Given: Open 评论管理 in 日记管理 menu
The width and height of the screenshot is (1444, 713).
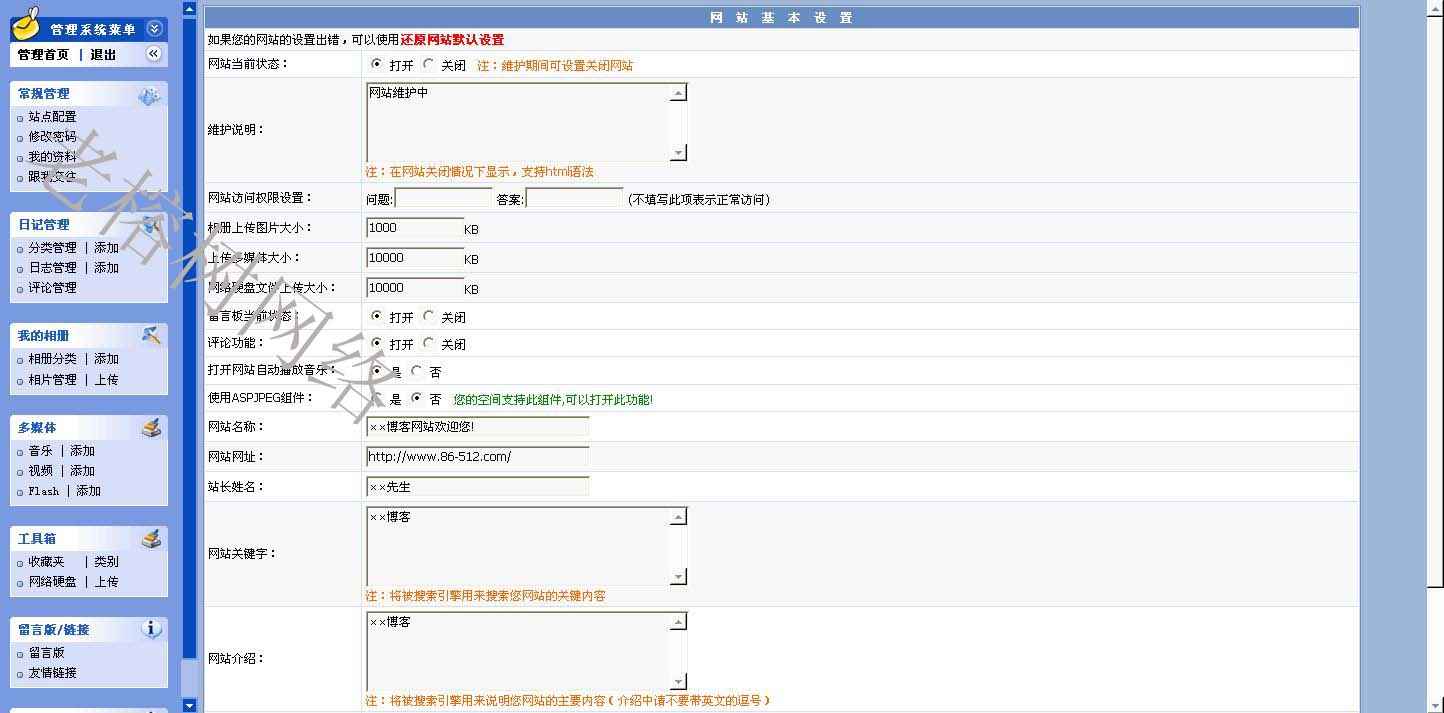Looking at the screenshot, I should tap(52, 288).
